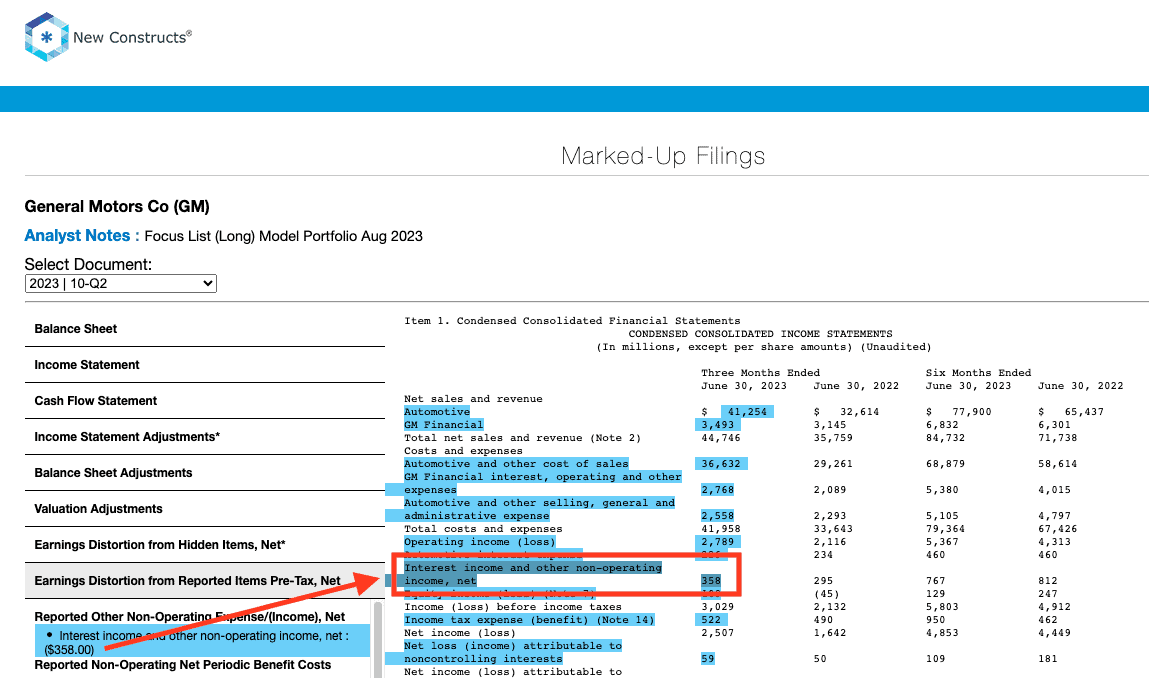The height and width of the screenshot is (678, 1149).
Task: Click the Three Months Ended column header
Action: click(761, 373)
